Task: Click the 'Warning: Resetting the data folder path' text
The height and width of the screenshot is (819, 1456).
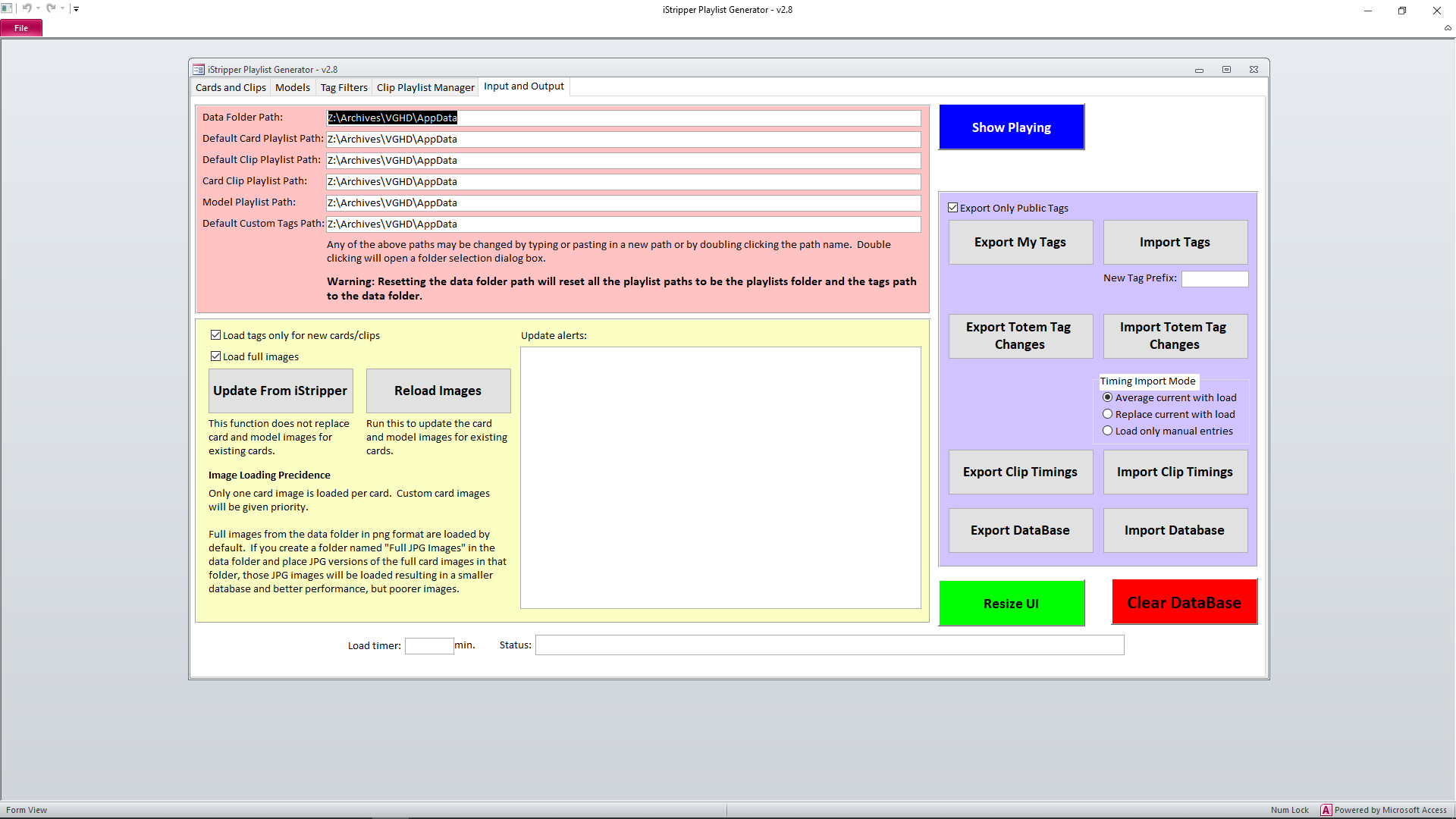Action: (622, 288)
